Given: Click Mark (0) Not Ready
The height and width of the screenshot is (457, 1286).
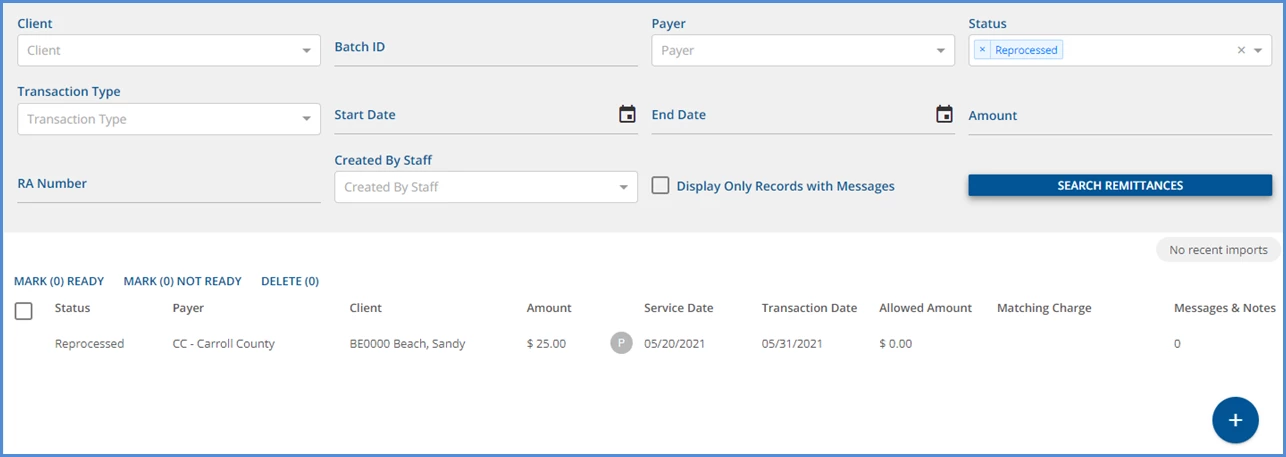Looking at the screenshot, I should (183, 281).
